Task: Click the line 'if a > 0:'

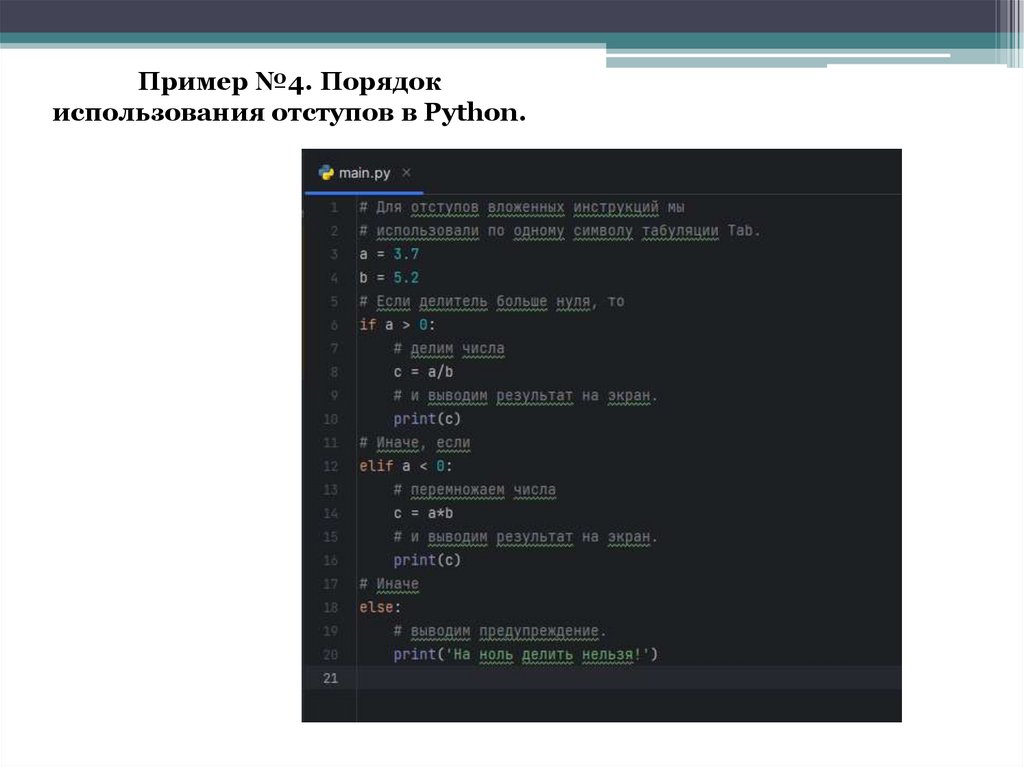Action: tap(397, 325)
